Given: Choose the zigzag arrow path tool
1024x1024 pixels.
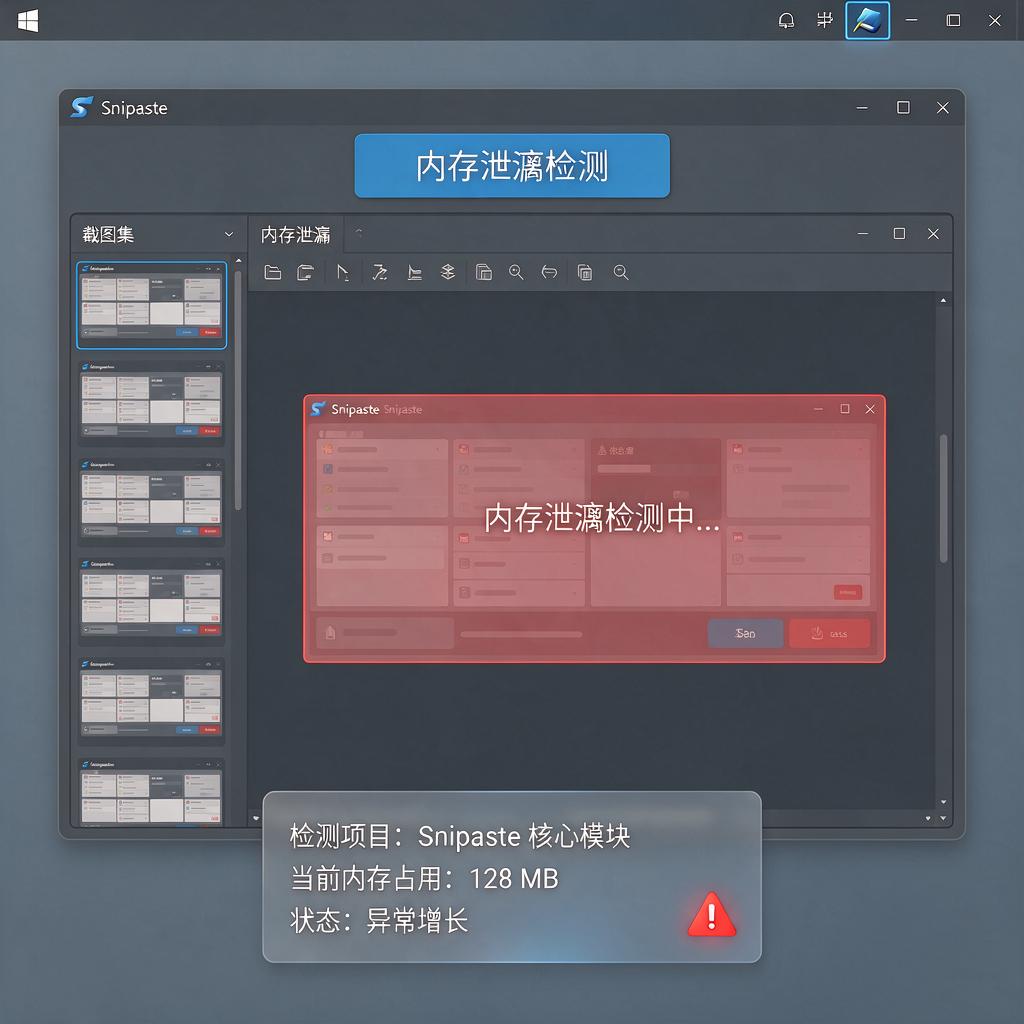Looking at the screenshot, I should point(379,272).
